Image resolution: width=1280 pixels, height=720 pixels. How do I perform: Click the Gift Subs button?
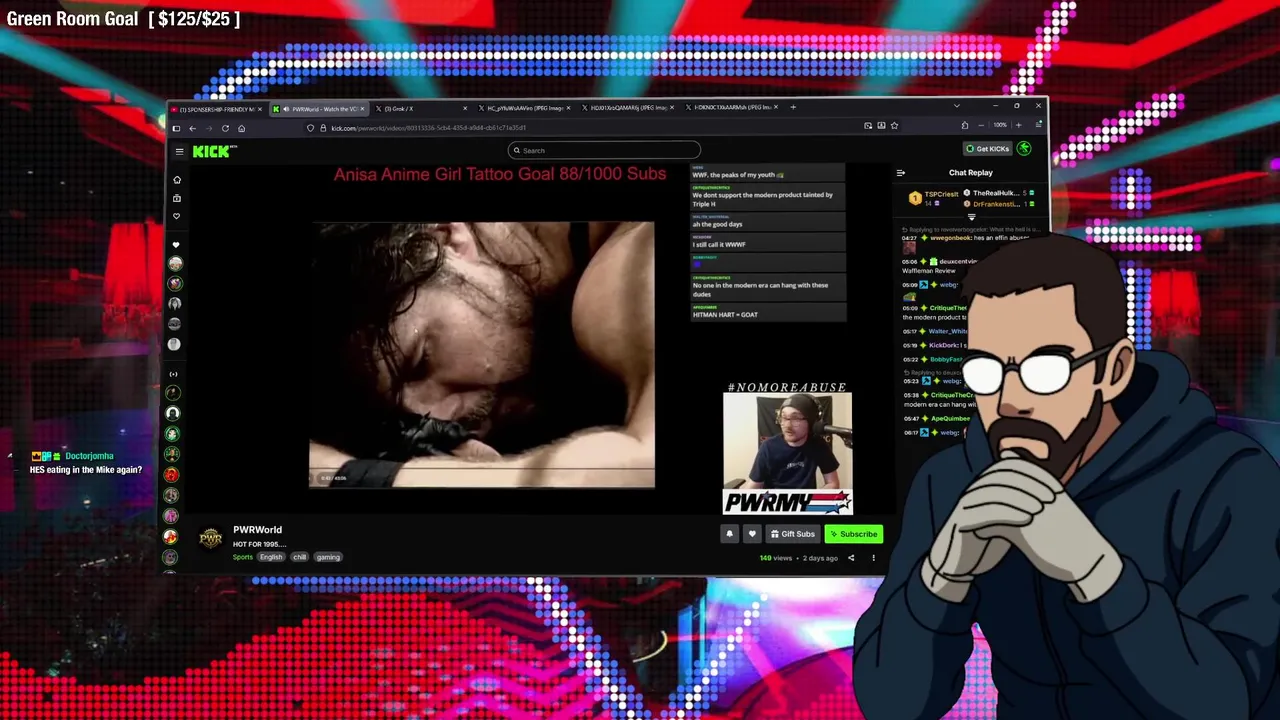(793, 534)
